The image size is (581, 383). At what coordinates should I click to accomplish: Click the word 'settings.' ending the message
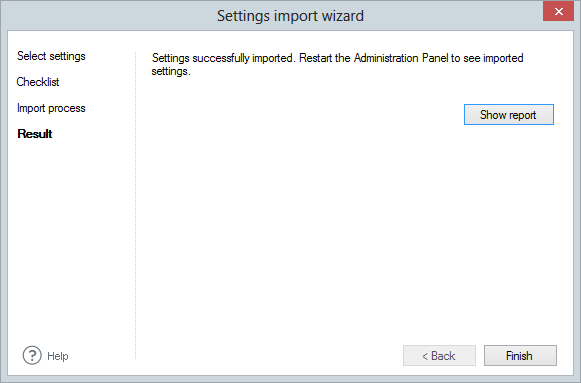coord(171,71)
